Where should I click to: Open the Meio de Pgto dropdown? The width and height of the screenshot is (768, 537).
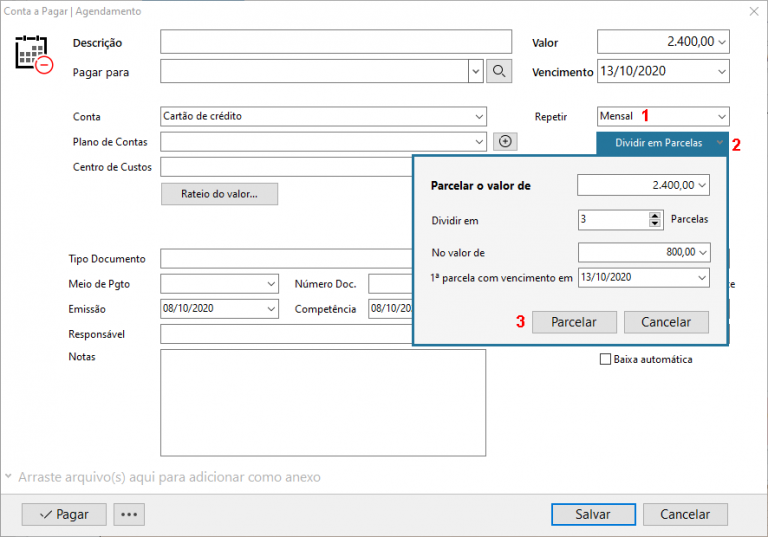(x=271, y=284)
